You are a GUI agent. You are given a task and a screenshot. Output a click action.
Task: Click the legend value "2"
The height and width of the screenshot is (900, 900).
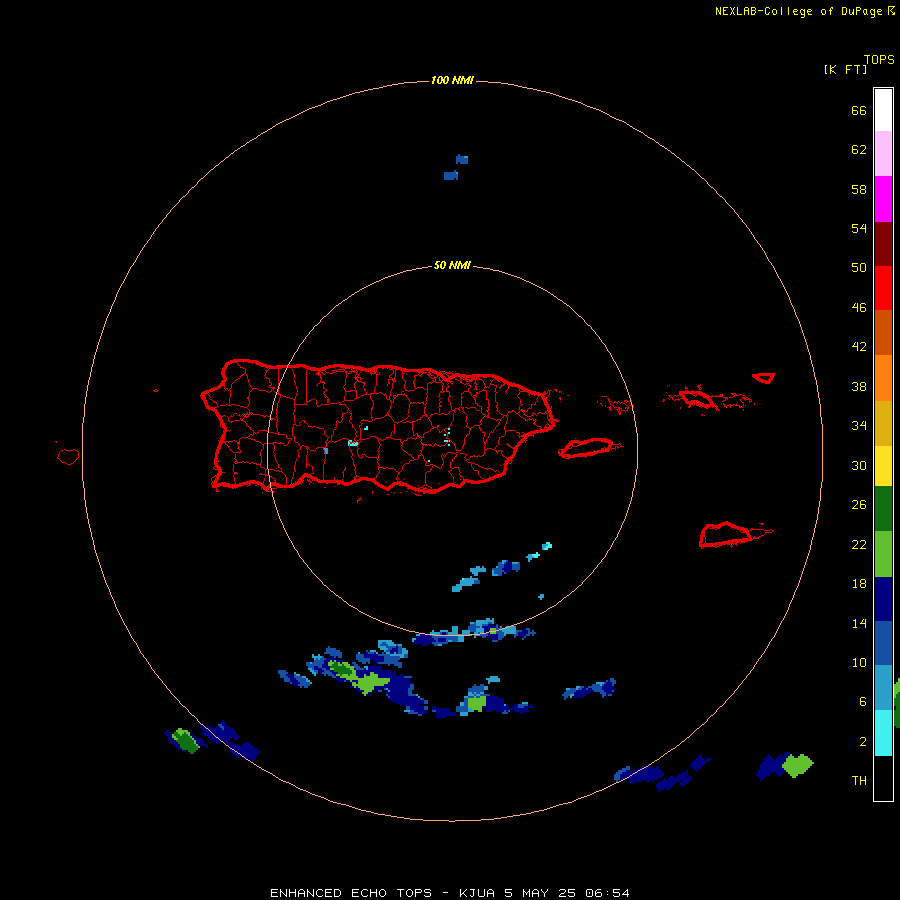pyautogui.click(x=863, y=742)
